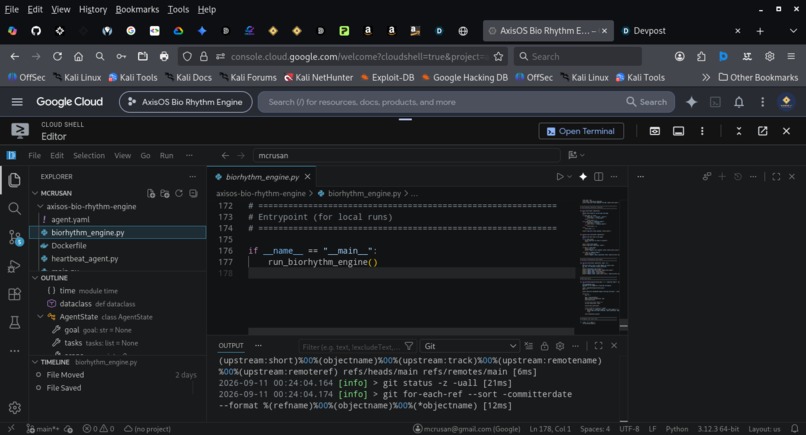This screenshot has height=435, width=806.
Task: Click the main*+ branch in status bar
Action: click(x=44, y=428)
